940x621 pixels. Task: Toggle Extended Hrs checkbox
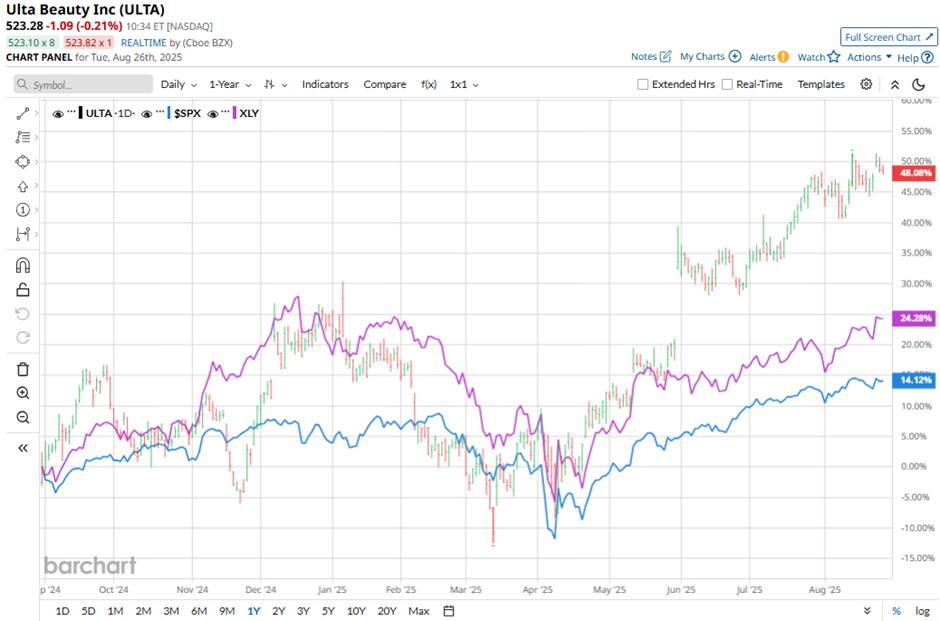(643, 85)
